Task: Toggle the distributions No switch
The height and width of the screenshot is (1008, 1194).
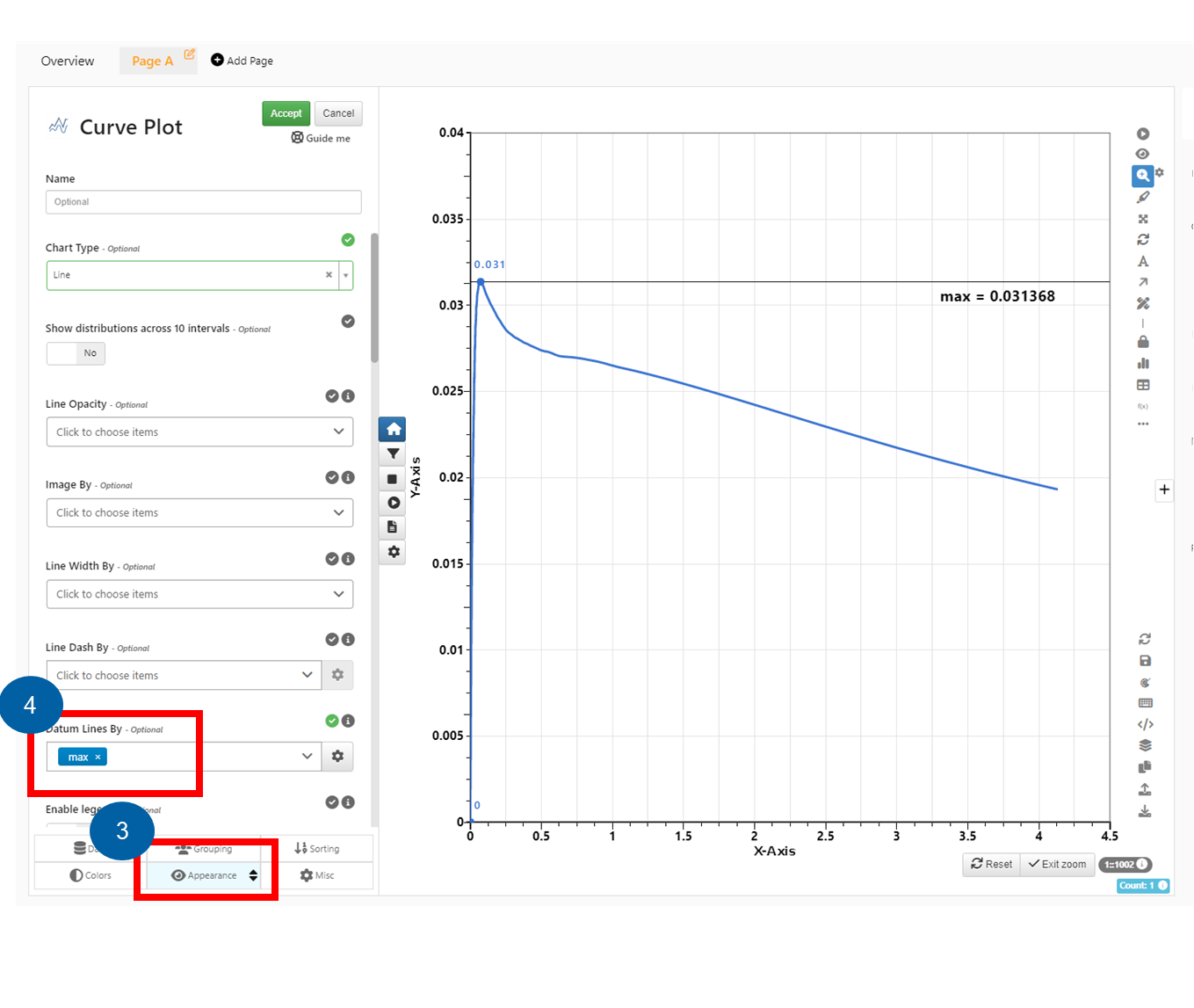Action: pos(76,353)
